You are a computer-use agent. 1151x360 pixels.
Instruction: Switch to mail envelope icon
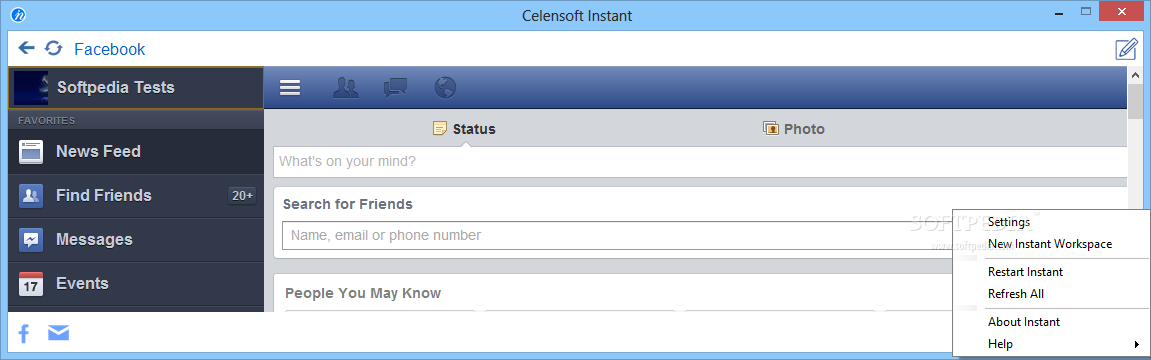pyautogui.click(x=59, y=334)
